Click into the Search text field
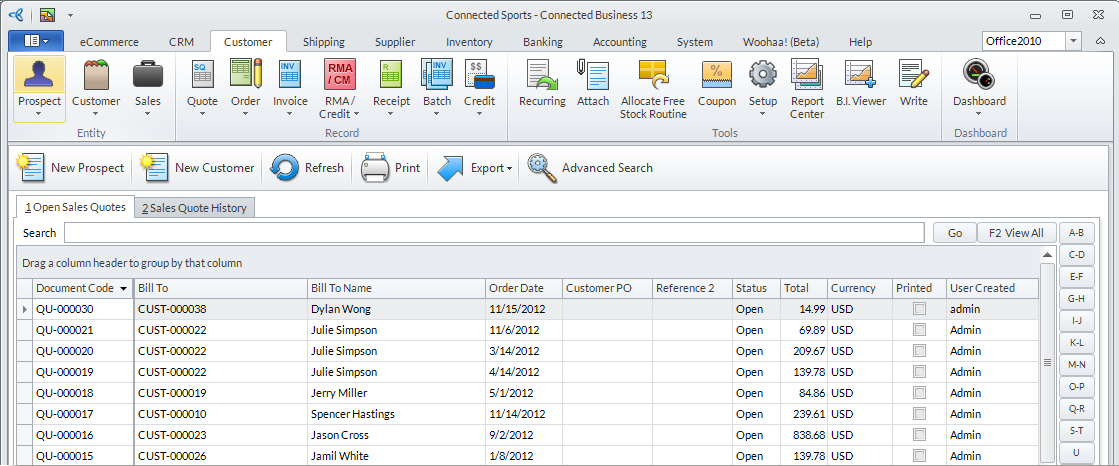Viewport: 1119px width, 466px height. click(493, 233)
